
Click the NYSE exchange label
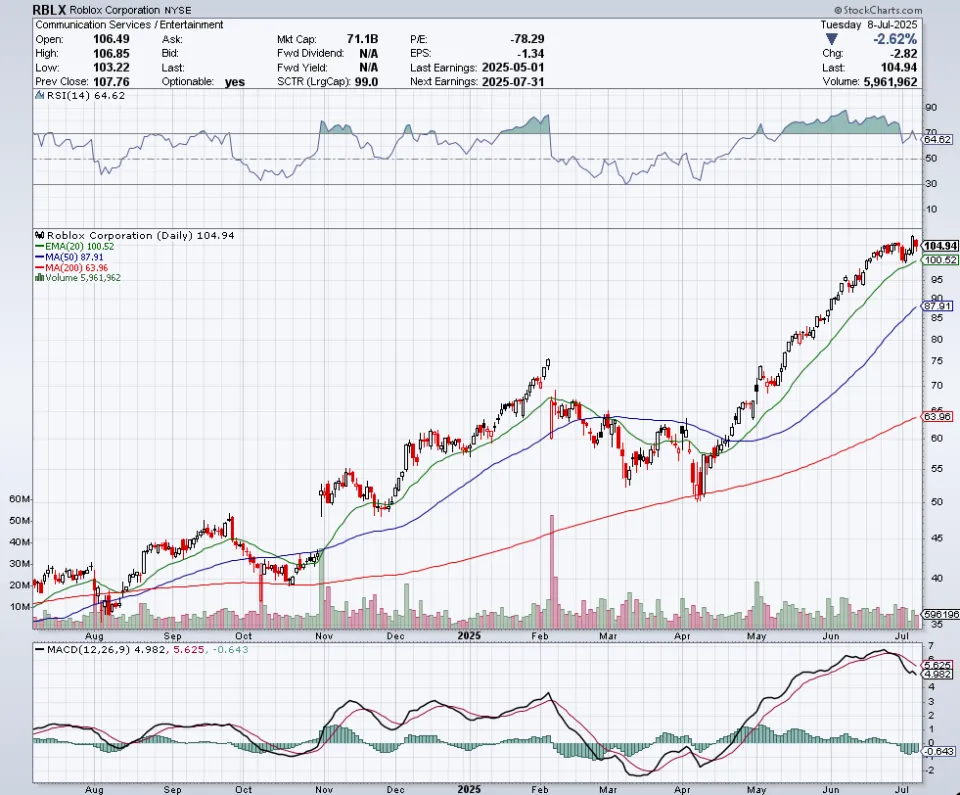coord(178,10)
